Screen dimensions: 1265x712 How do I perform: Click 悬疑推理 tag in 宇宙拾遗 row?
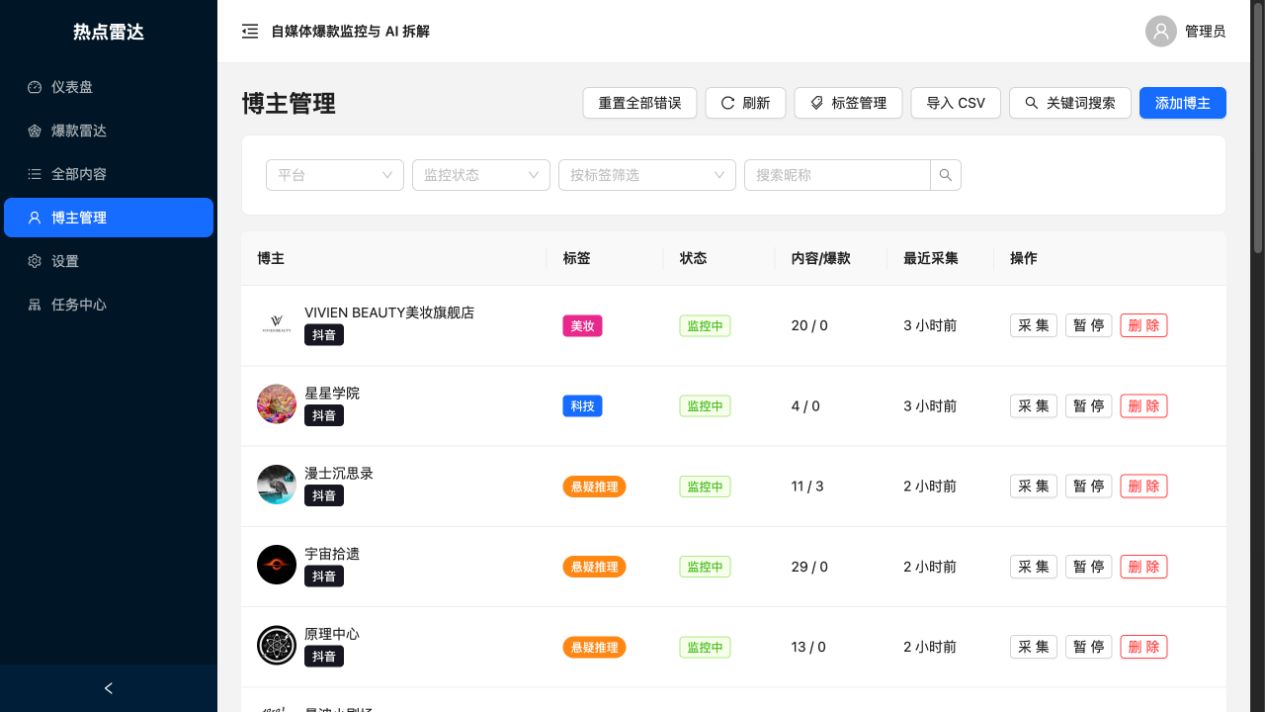594,567
